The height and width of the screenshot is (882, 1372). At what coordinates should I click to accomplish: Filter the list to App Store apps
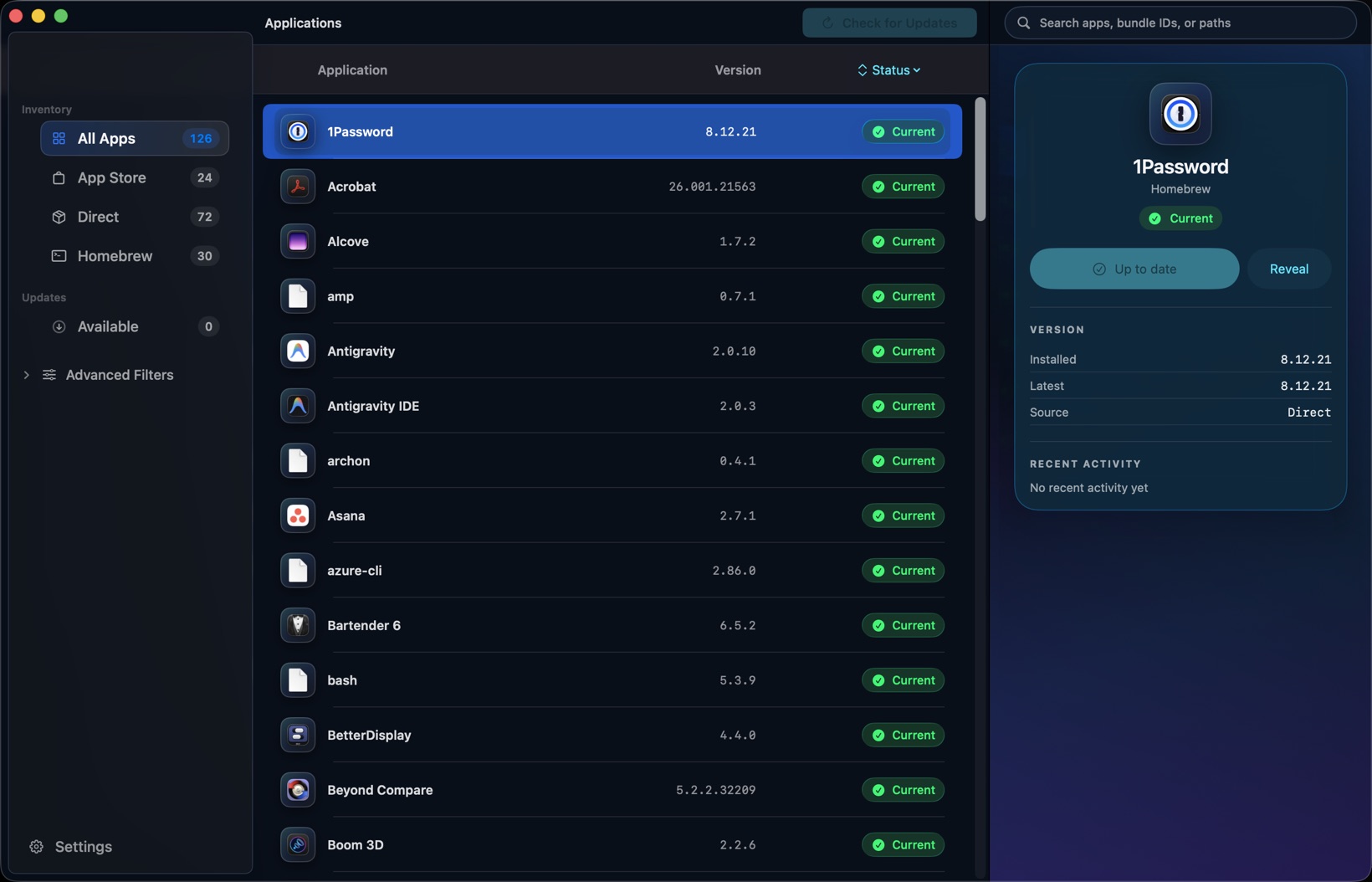[x=135, y=177]
